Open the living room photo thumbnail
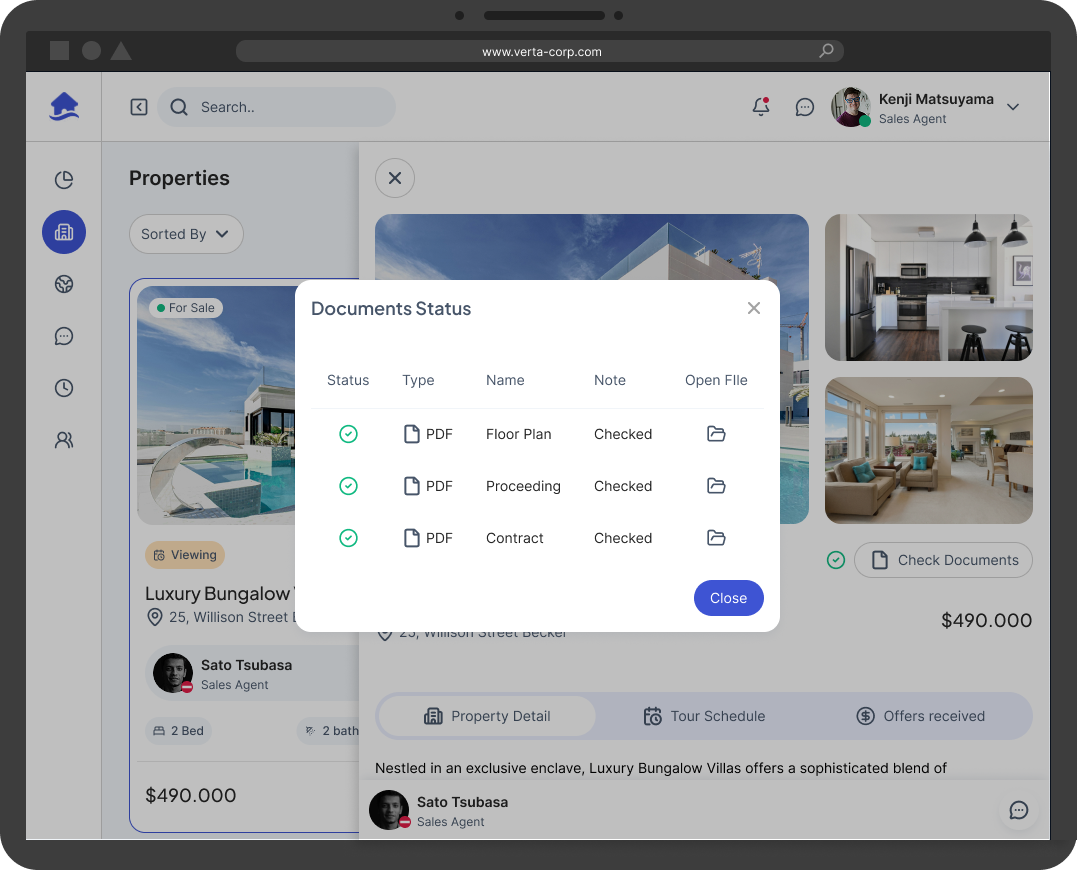This screenshot has height=870, width=1080. (x=928, y=450)
